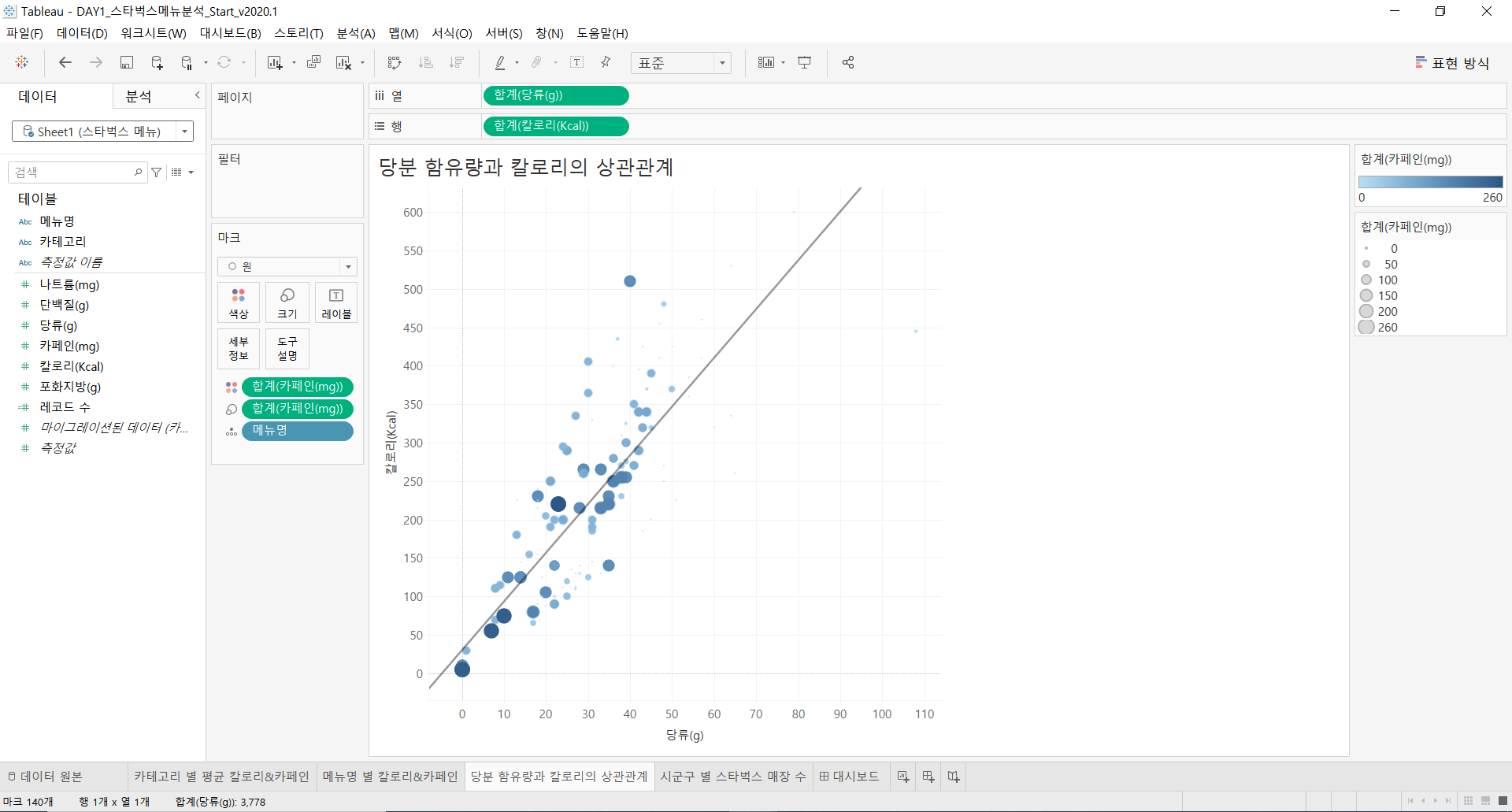Click the data pane 검색 search field
This screenshot has height=812, width=1512.
[x=77, y=172]
